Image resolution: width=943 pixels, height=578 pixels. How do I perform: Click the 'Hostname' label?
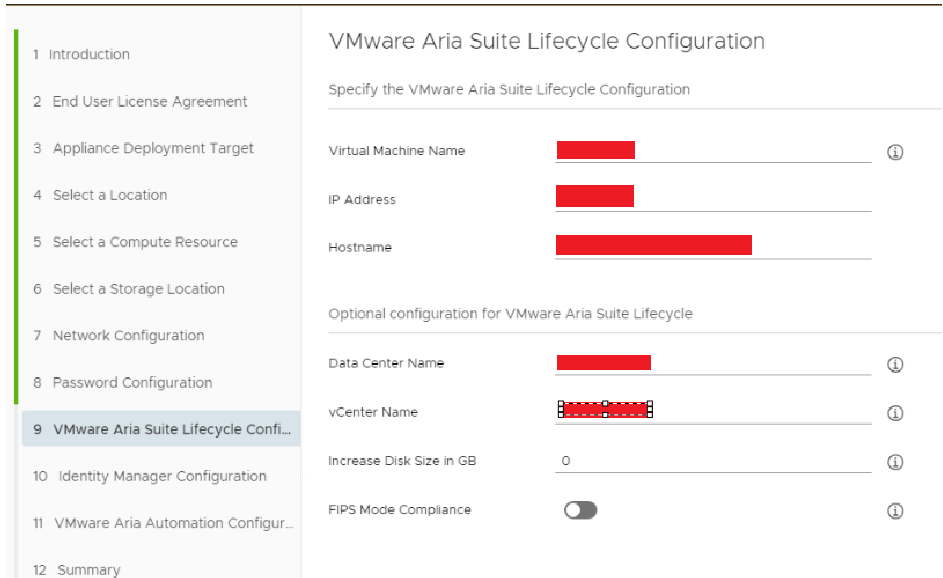360,247
